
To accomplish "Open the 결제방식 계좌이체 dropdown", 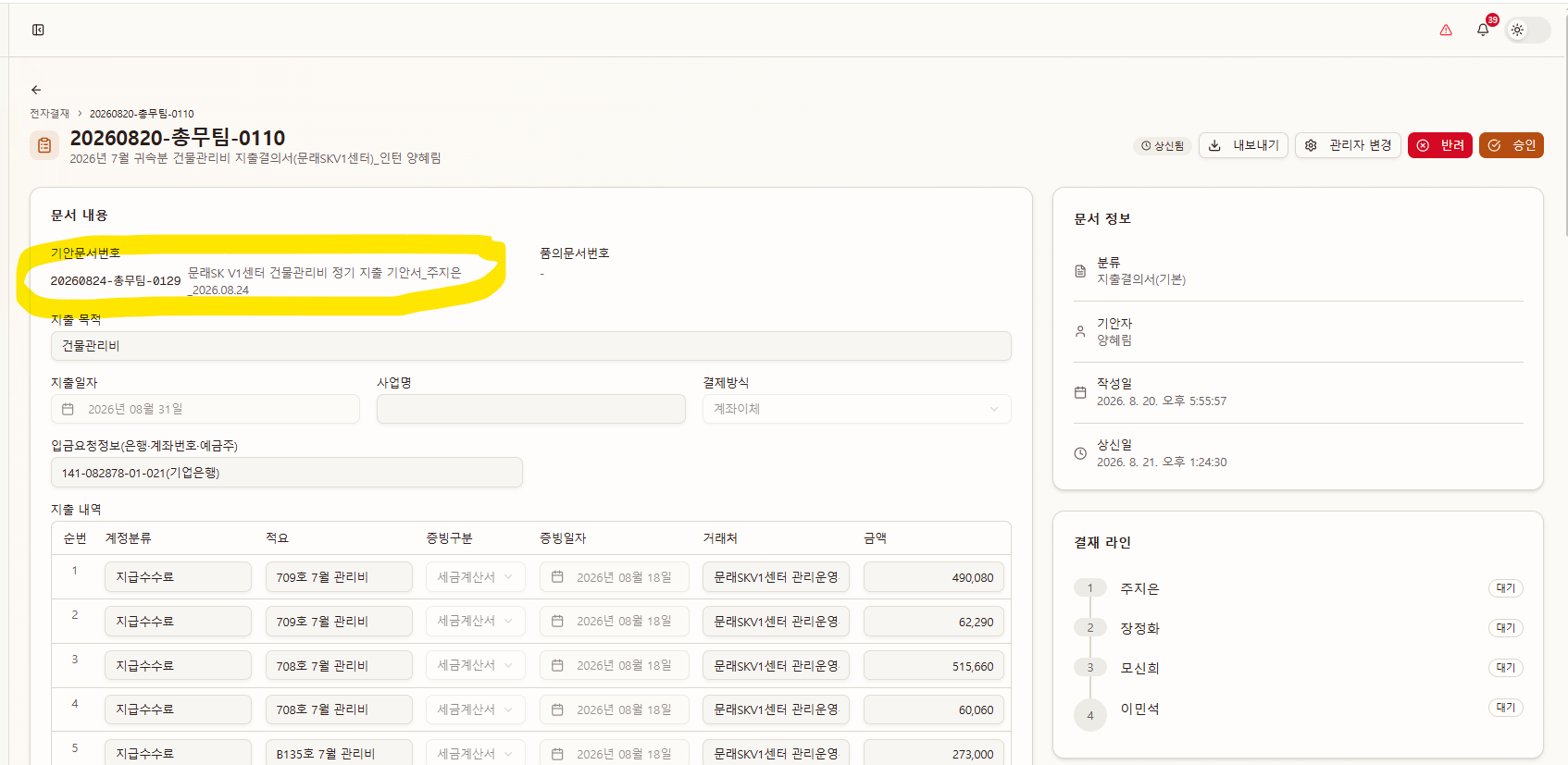I will [x=856, y=409].
